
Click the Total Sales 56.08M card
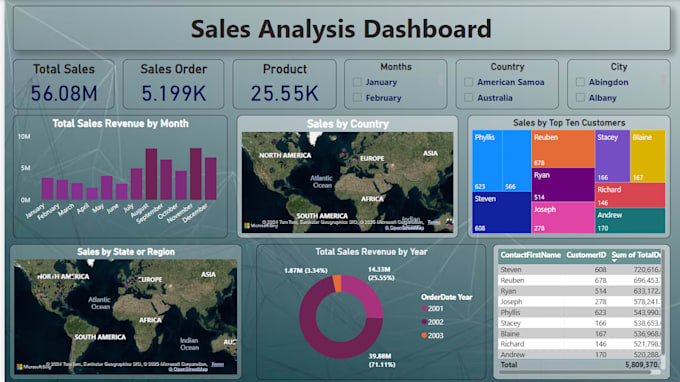[64, 84]
